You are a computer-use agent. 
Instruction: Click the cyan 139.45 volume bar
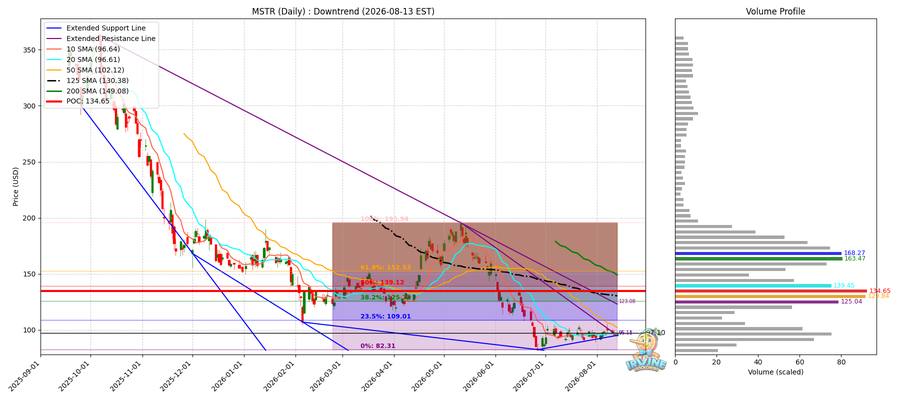[753, 285]
